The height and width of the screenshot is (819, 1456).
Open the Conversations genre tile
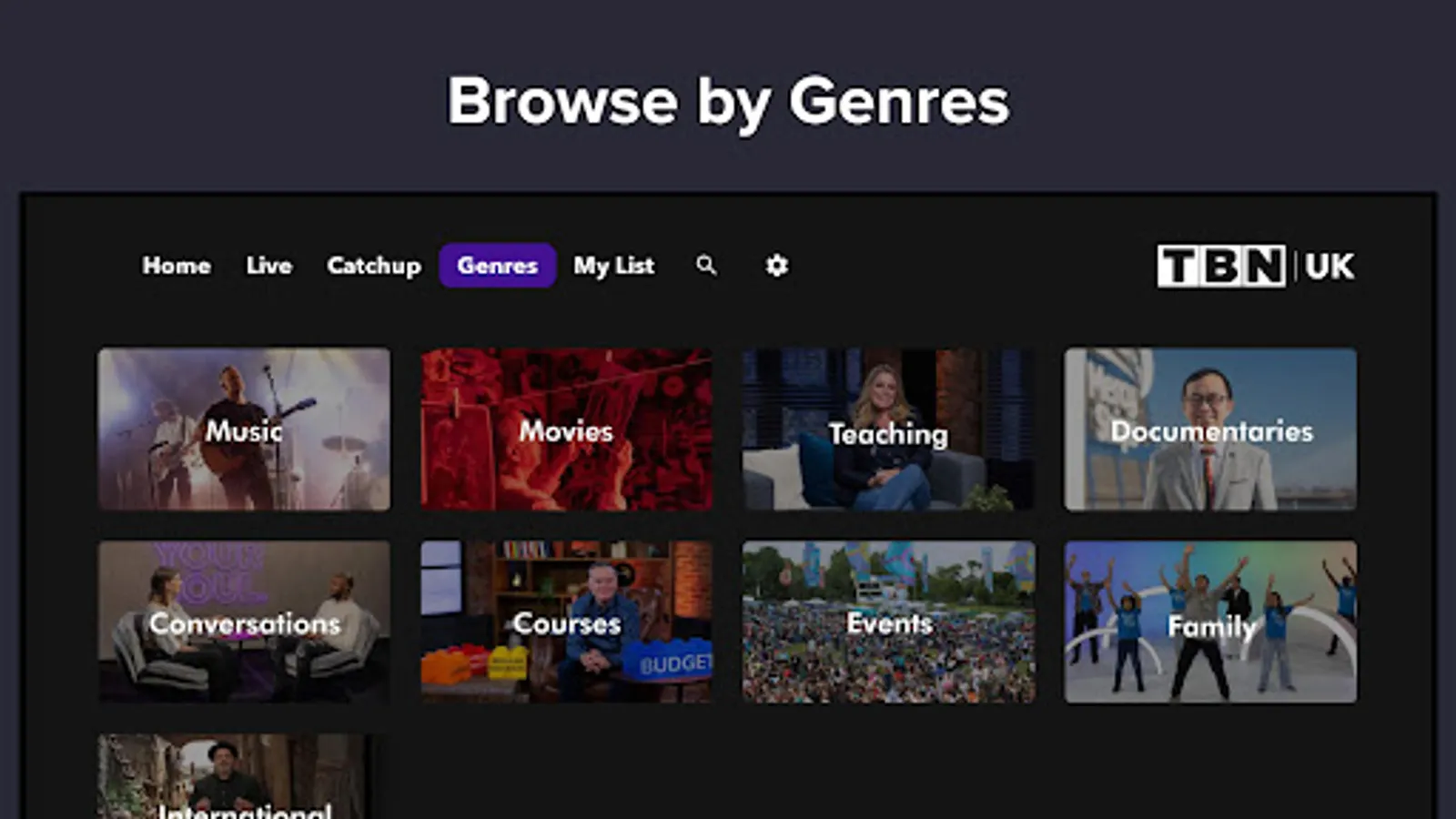pos(243,622)
